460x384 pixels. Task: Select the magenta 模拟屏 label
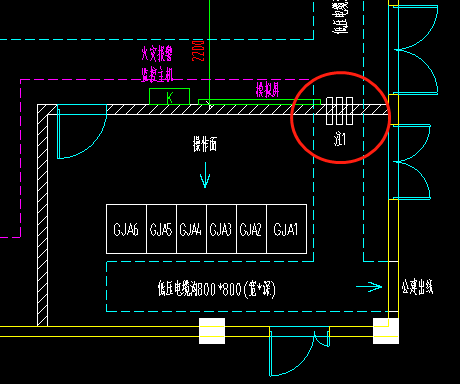267,89
